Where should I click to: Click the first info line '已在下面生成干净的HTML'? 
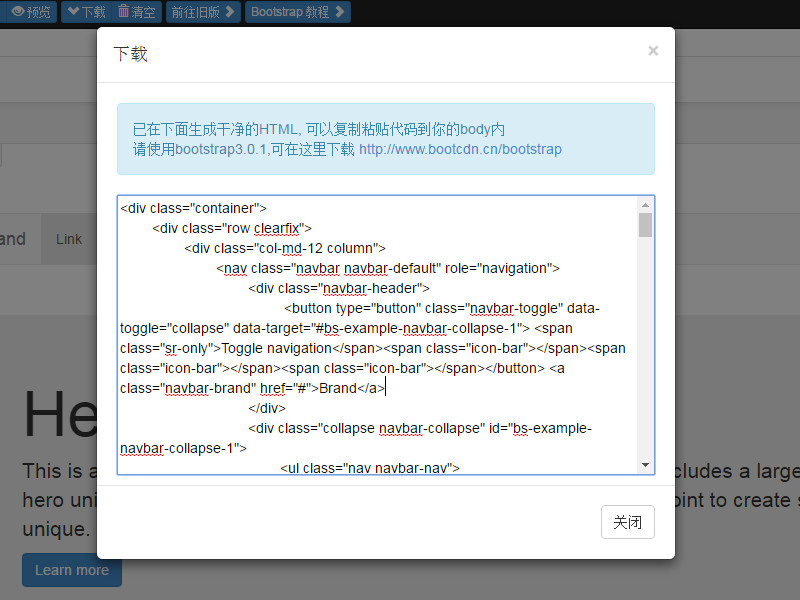click(319, 129)
